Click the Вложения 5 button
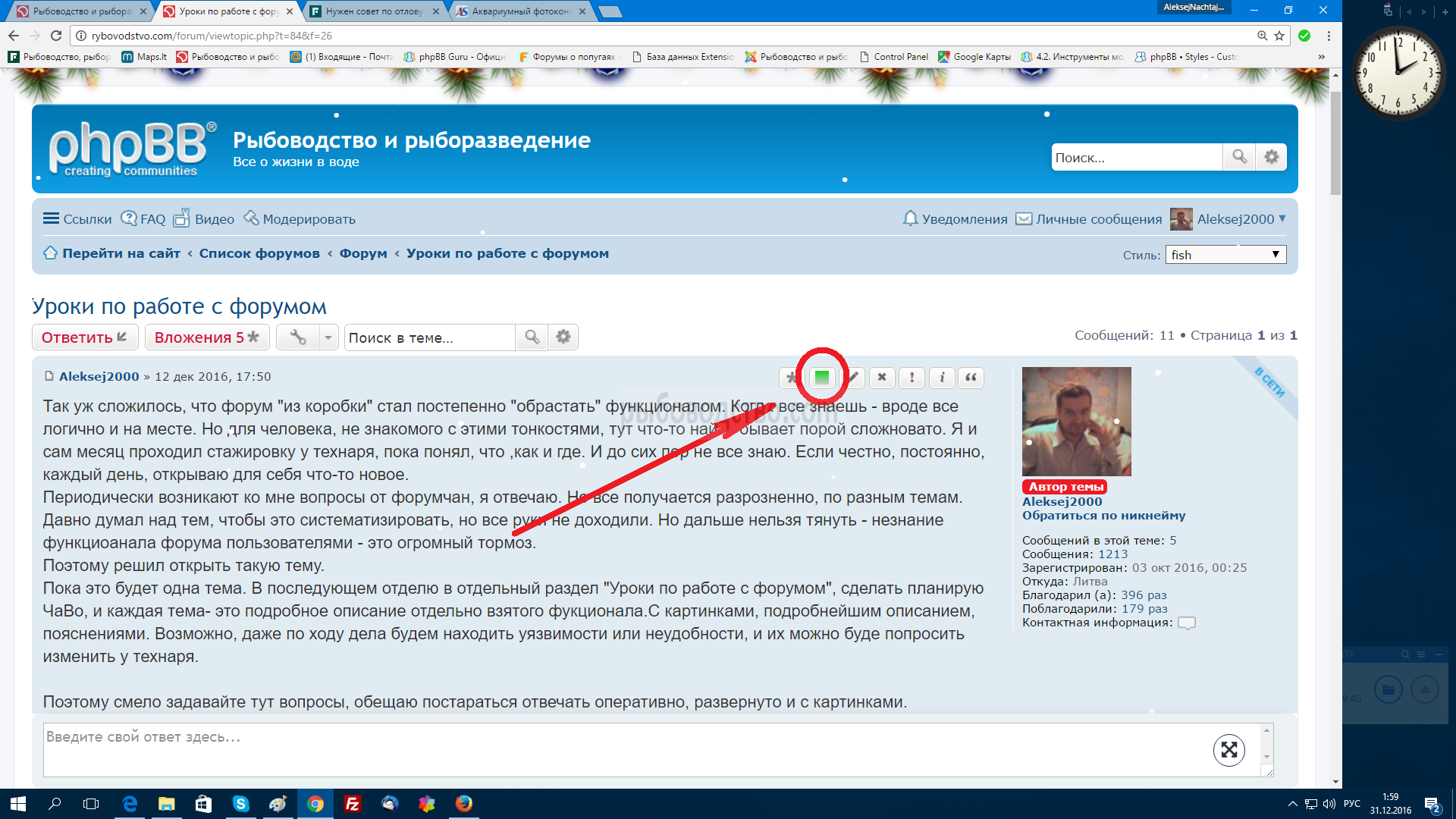Image resolution: width=1456 pixels, height=819 pixels. tap(207, 337)
